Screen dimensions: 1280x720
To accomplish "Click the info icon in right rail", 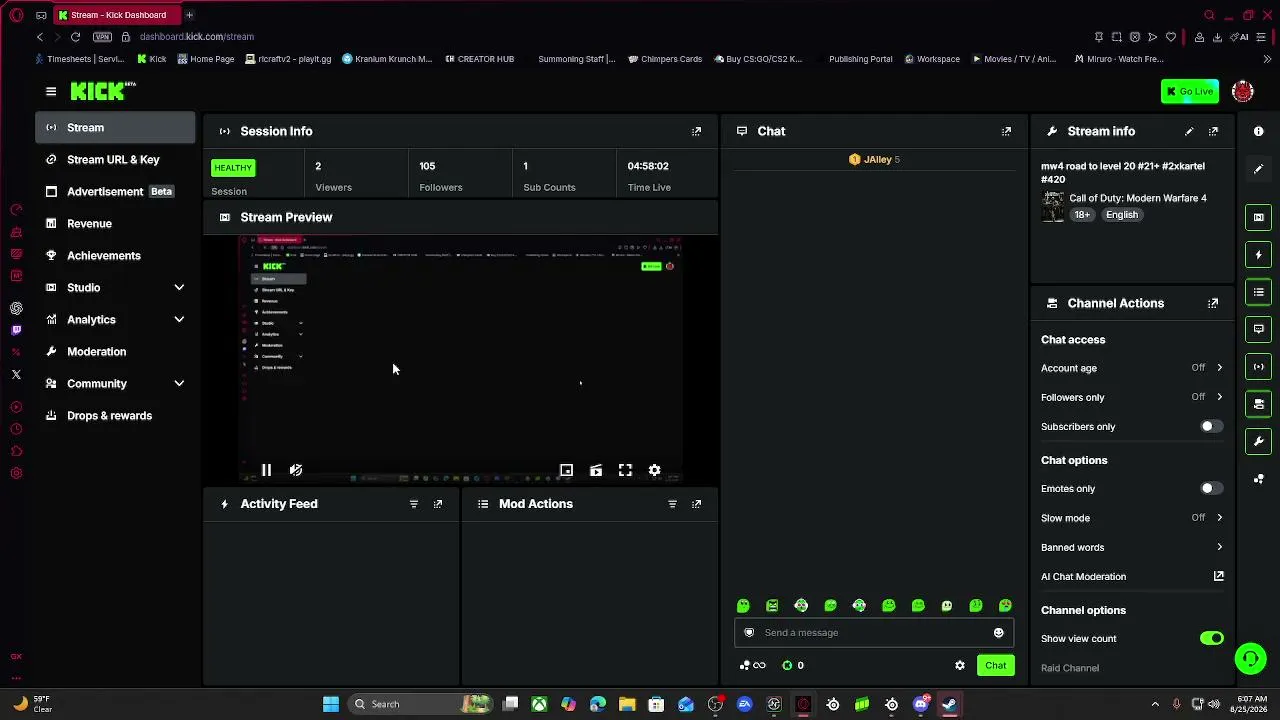I will [x=1259, y=131].
